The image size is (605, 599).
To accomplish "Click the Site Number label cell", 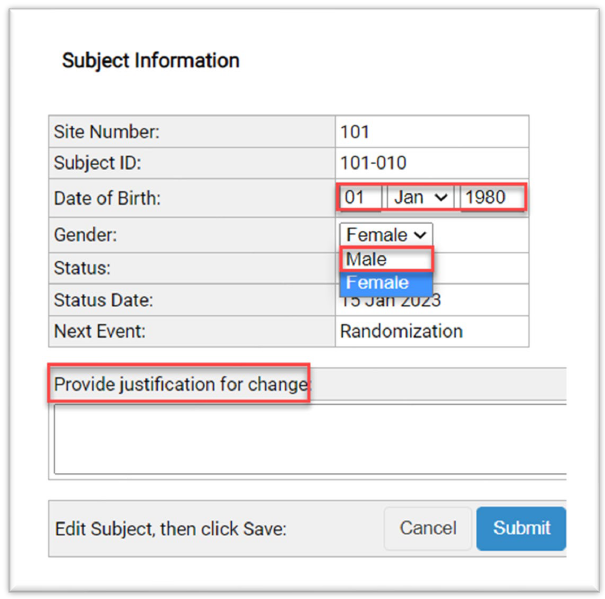I will tap(106, 131).
